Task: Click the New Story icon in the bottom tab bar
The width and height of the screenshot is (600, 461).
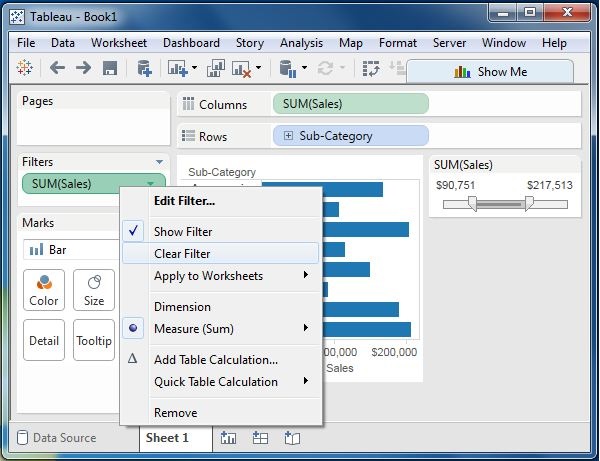Action: (x=292, y=438)
